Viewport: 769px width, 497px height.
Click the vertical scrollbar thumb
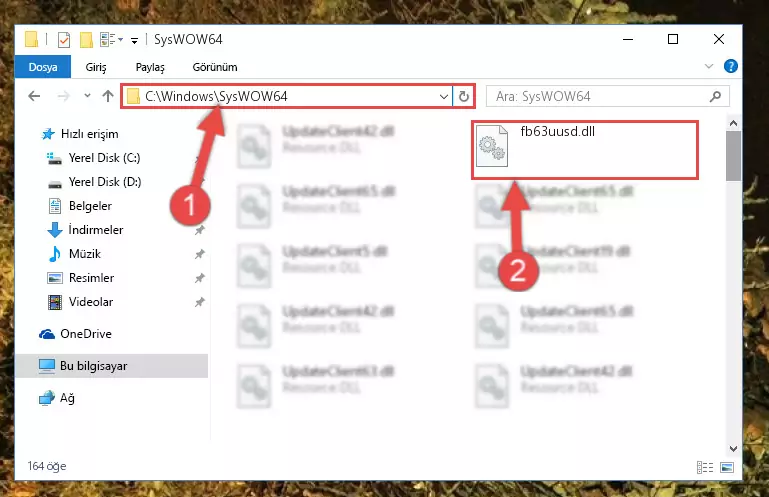coord(733,156)
